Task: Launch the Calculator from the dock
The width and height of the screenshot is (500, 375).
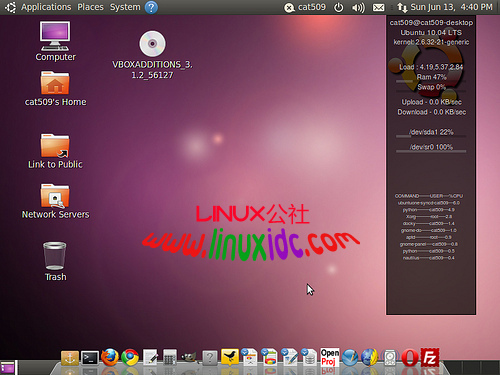Action: [x=170, y=358]
